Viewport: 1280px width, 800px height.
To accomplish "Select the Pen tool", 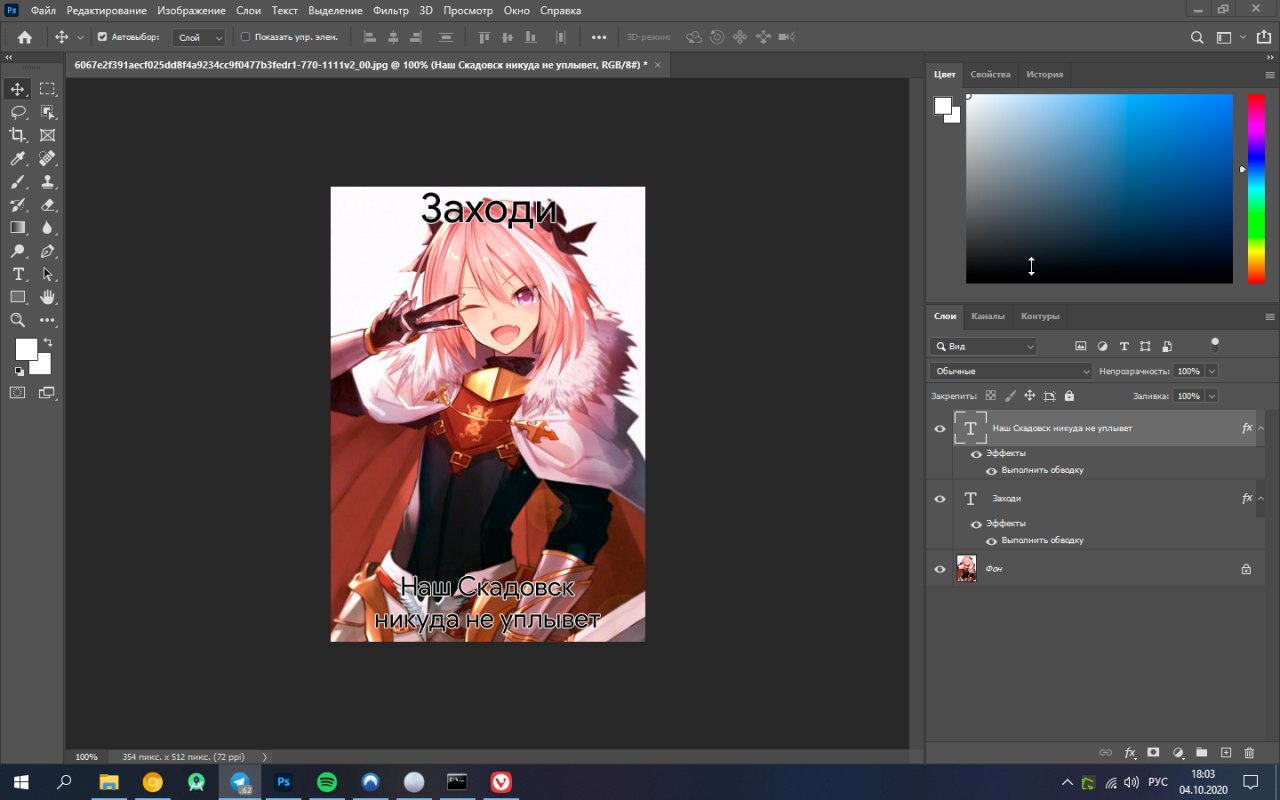I will point(47,251).
